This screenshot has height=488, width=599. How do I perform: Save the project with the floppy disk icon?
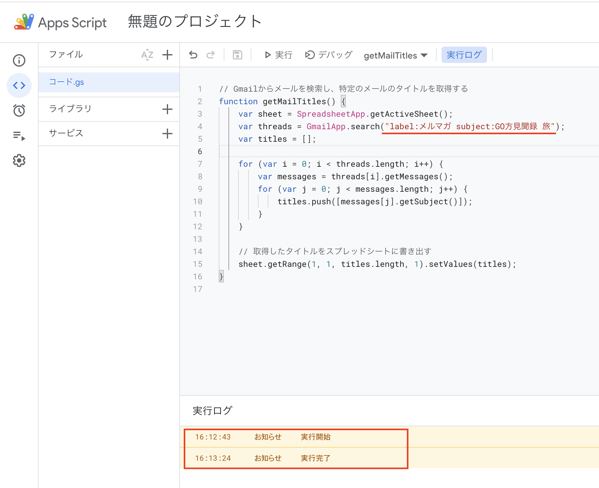pyautogui.click(x=237, y=55)
